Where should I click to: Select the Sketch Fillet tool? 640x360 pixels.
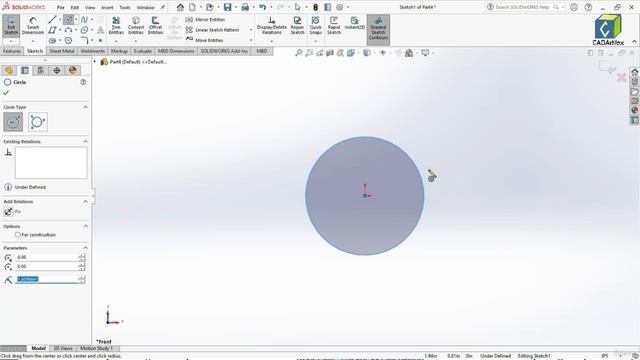[84, 40]
